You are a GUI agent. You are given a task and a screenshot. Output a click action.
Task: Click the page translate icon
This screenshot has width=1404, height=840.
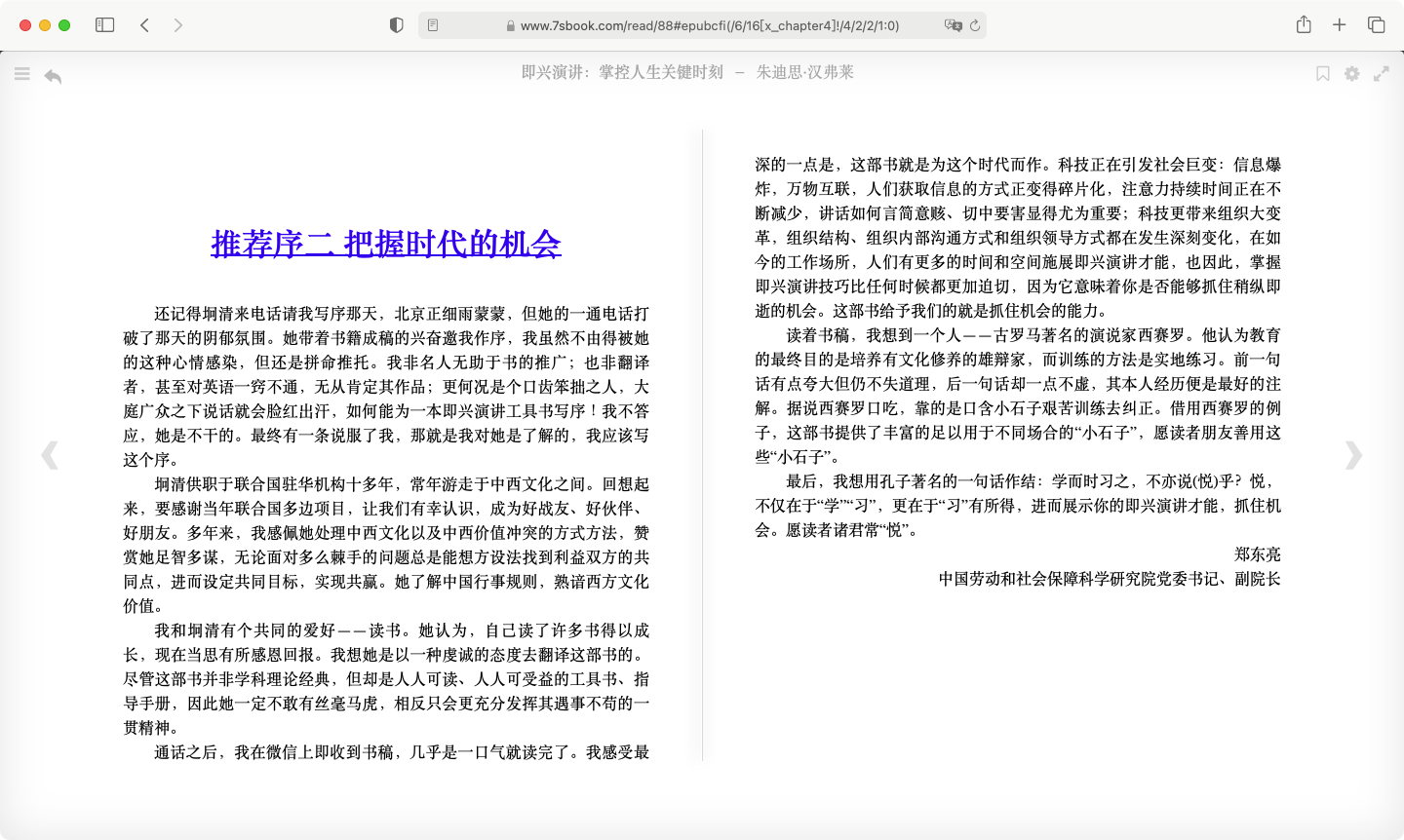(953, 25)
